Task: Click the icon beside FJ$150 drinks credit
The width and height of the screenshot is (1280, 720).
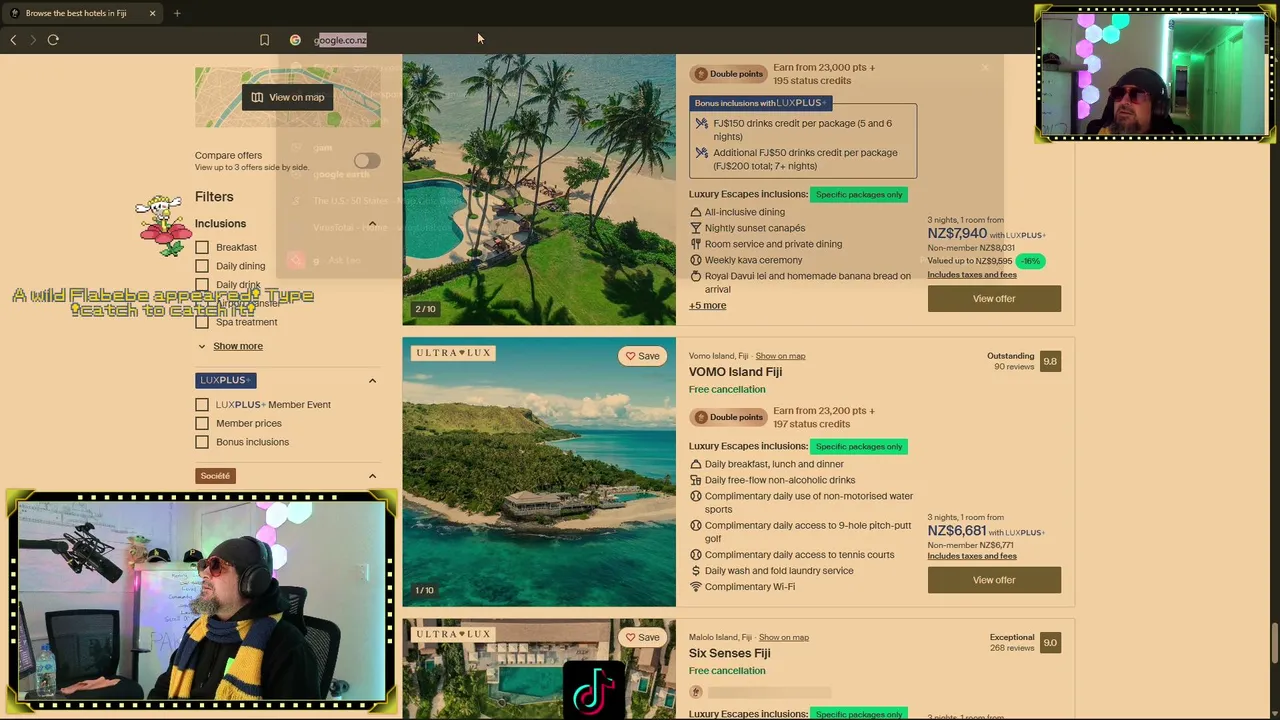Action: [x=702, y=124]
